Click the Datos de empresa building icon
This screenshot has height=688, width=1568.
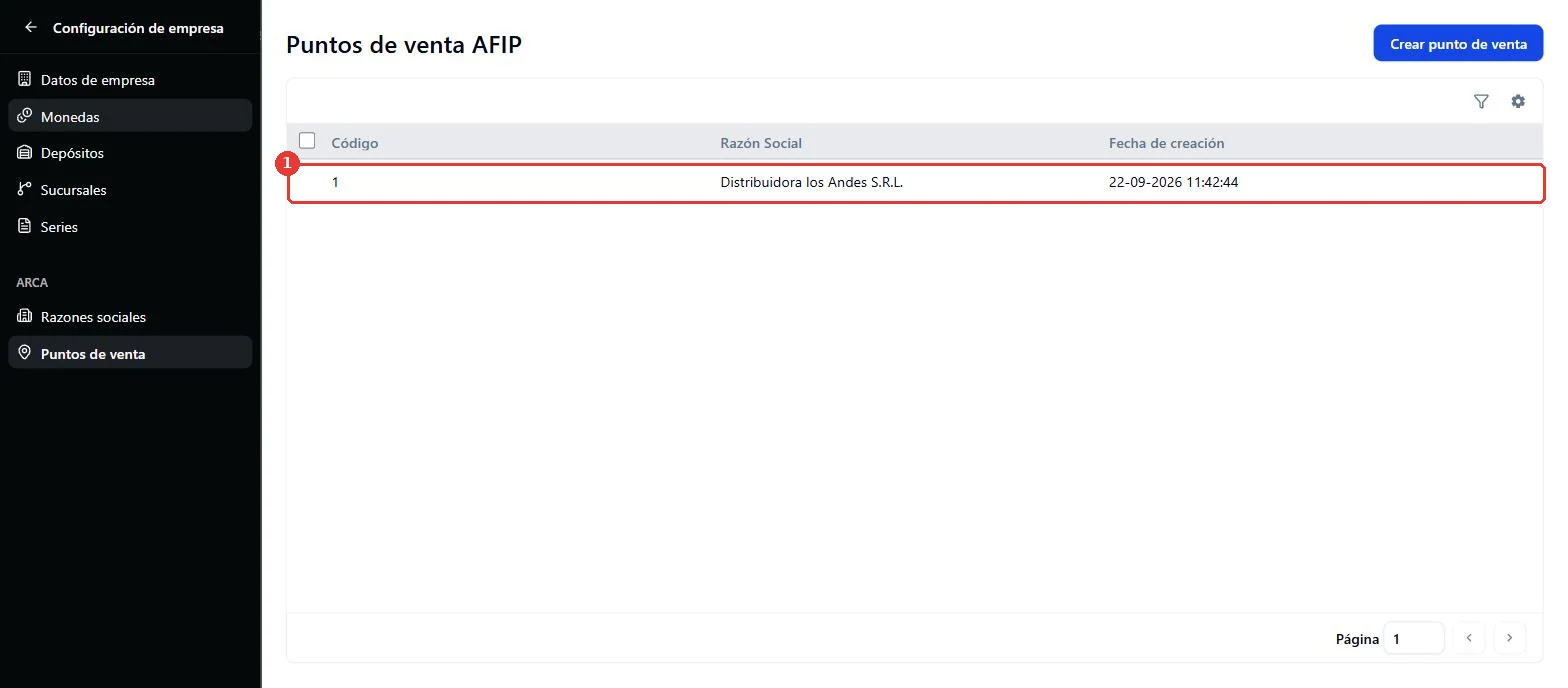25,79
